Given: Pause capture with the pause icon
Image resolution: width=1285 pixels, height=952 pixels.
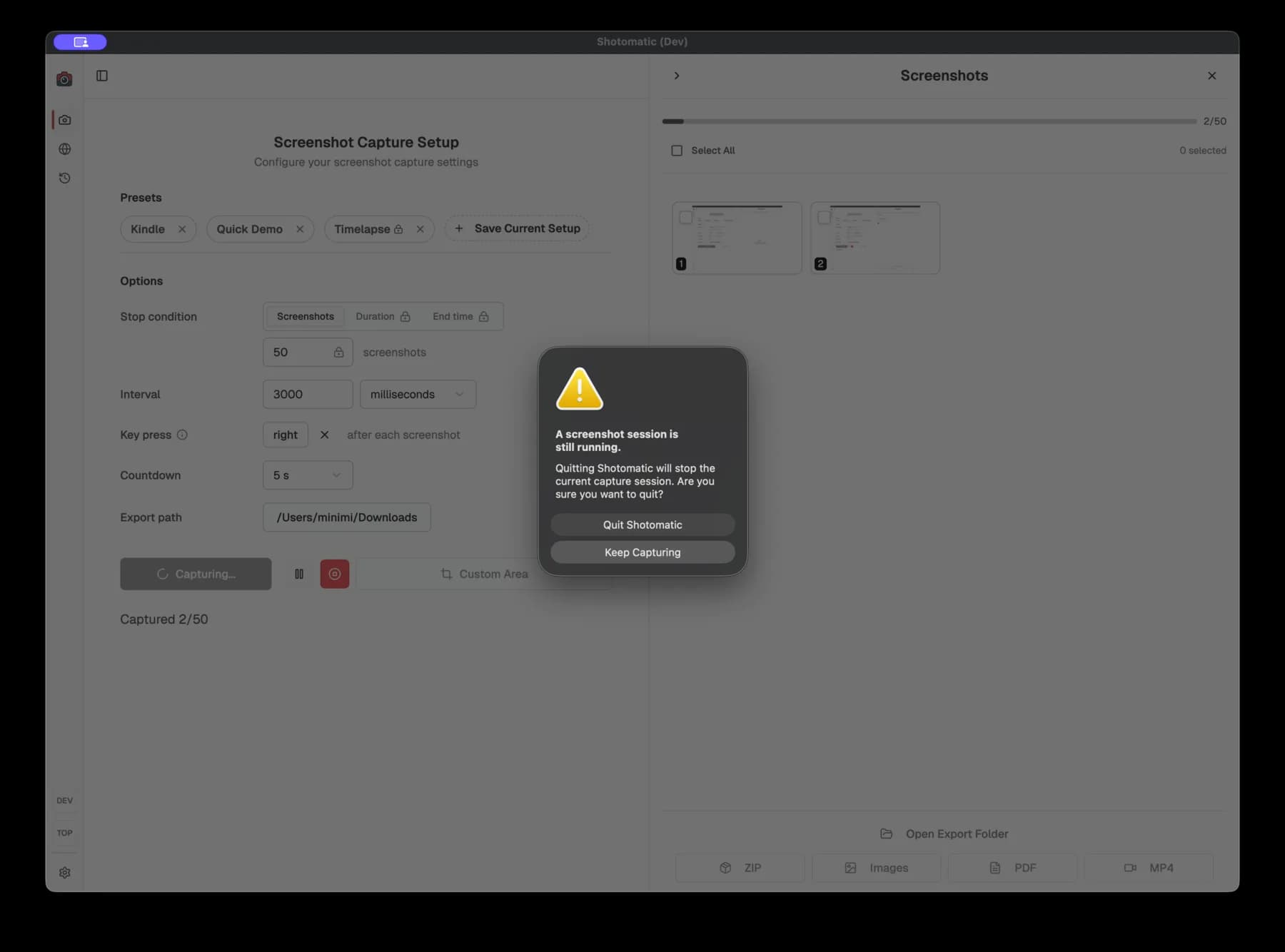Looking at the screenshot, I should [x=299, y=574].
